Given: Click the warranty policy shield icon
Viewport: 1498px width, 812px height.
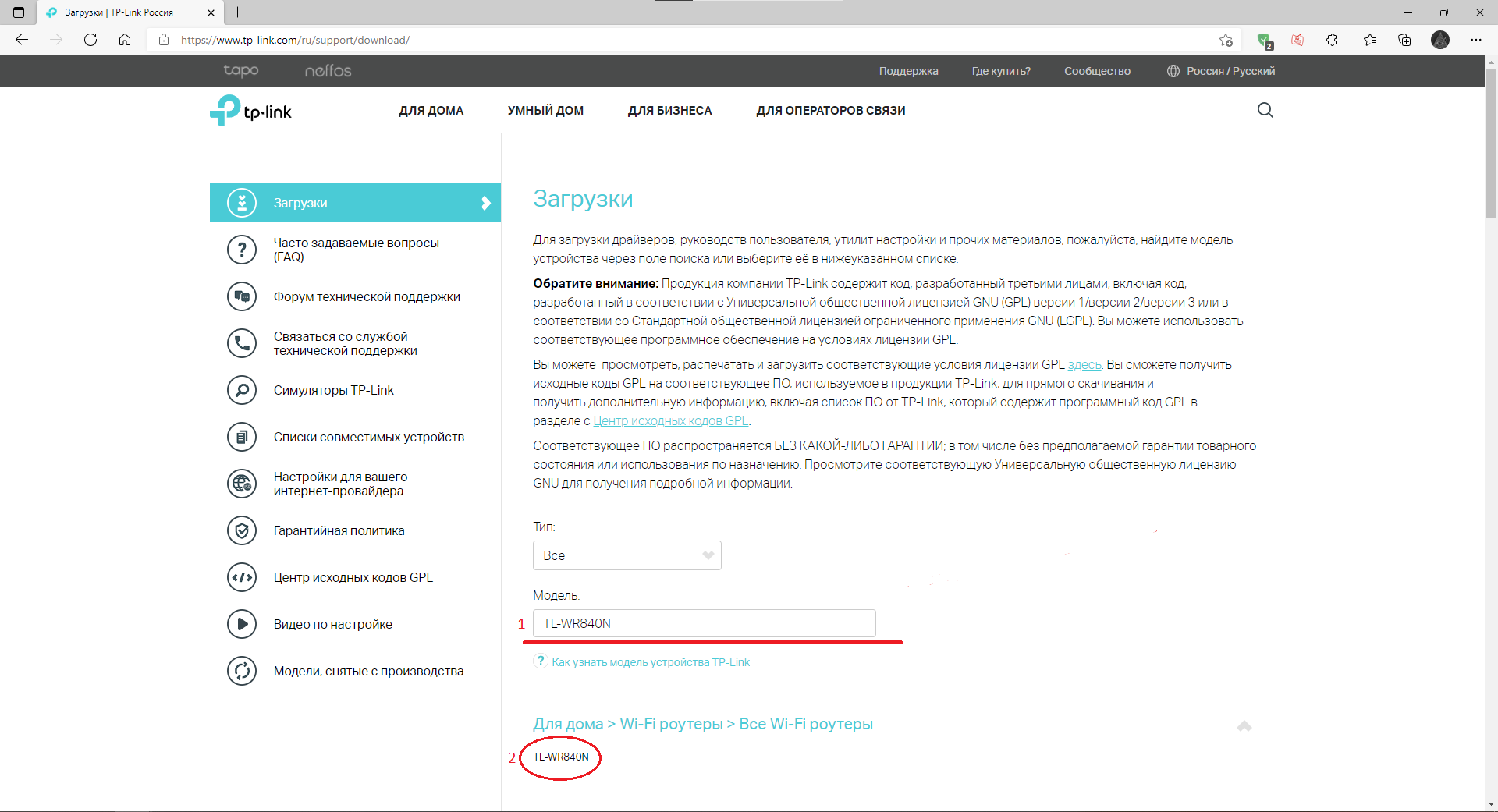Looking at the screenshot, I should [242, 530].
